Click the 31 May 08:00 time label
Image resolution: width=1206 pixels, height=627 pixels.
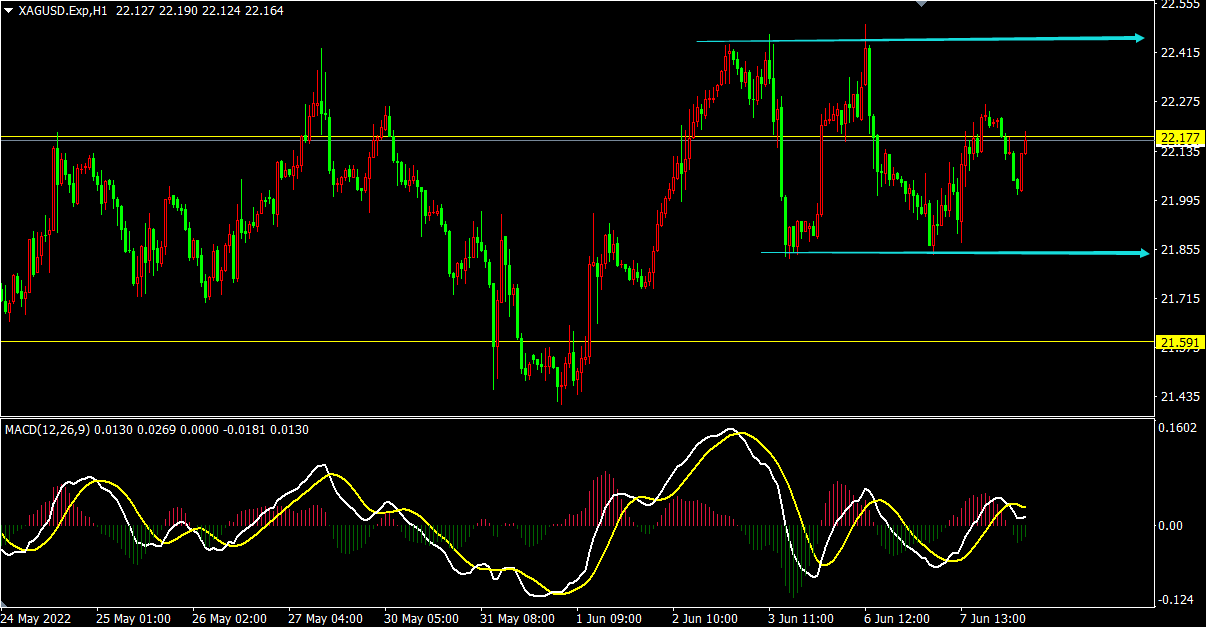pyautogui.click(x=517, y=618)
